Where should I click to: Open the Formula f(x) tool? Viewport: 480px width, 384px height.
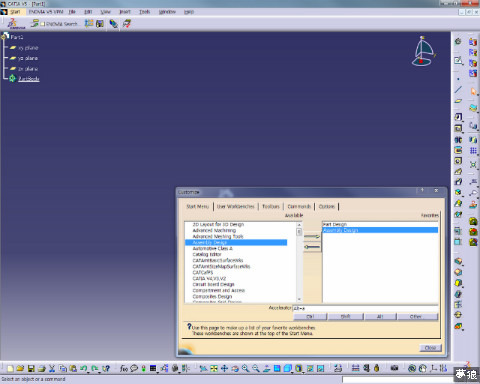124,368
